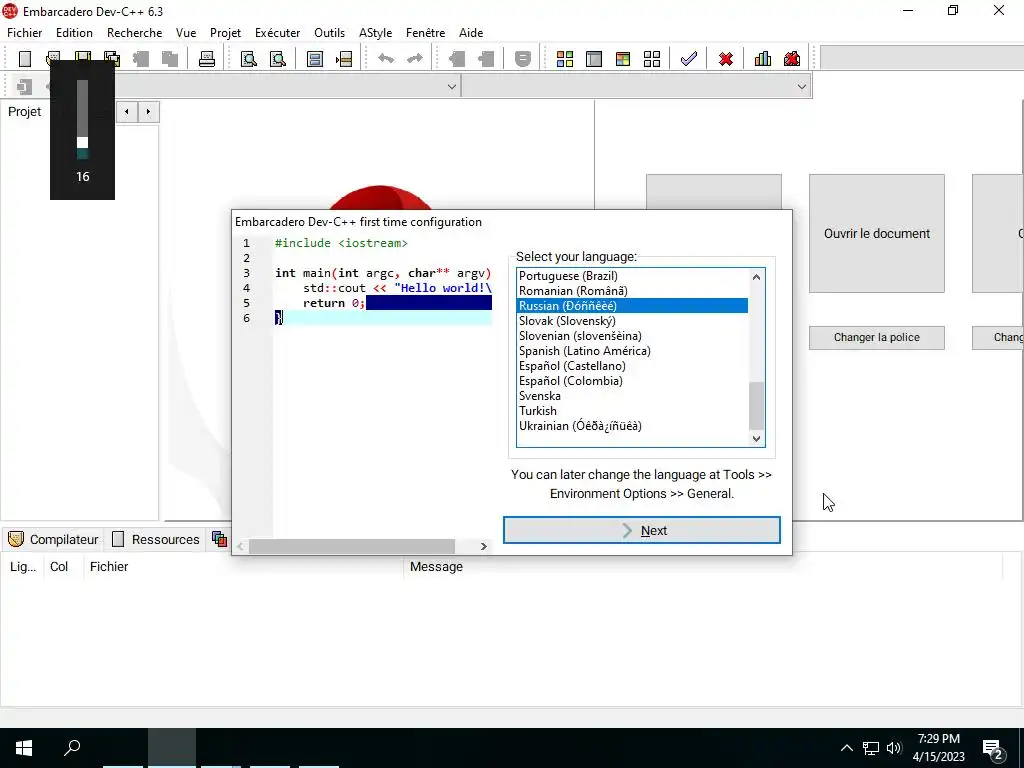Open the AStyle menu
Image resolution: width=1024 pixels, height=768 pixels.
coord(376,33)
